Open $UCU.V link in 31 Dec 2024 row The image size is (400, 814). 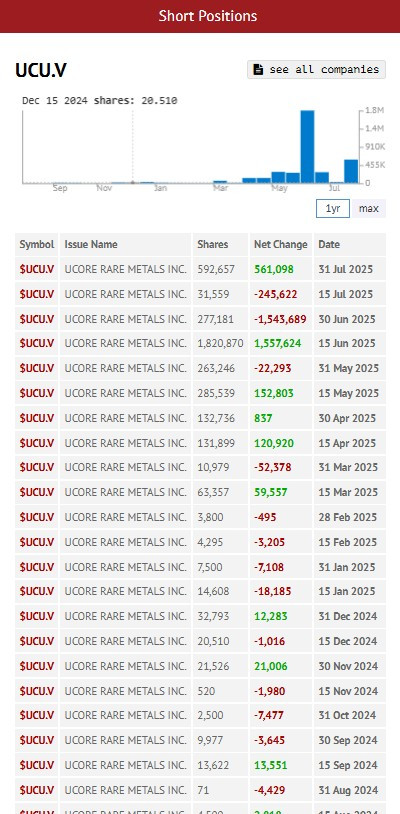point(37,616)
